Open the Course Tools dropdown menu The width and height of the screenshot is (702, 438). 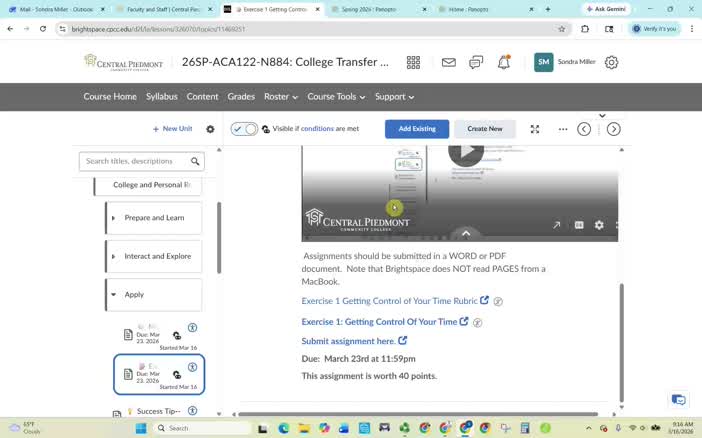tap(336, 97)
